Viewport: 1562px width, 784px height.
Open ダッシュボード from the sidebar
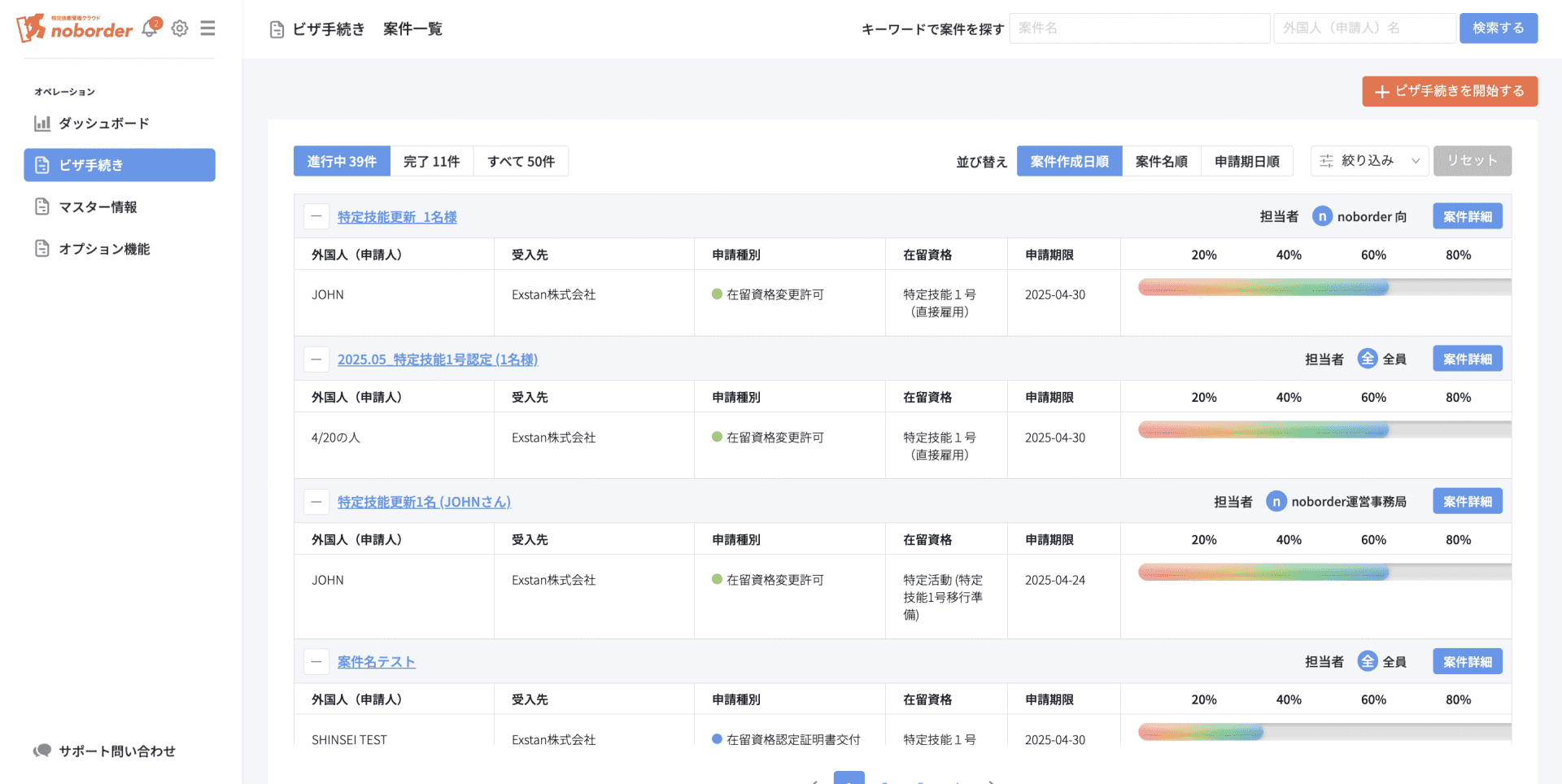click(x=103, y=124)
